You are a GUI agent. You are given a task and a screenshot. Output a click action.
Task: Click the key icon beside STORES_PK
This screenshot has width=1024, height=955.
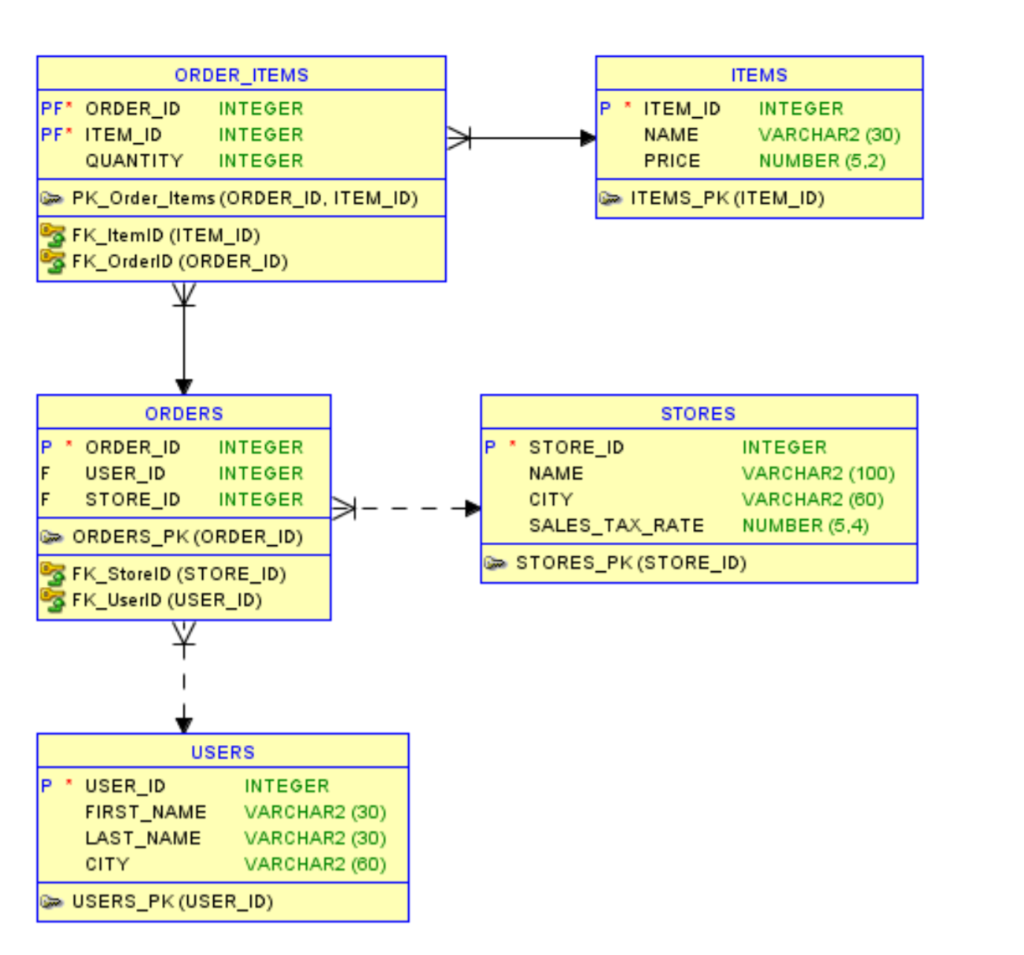[496, 563]
